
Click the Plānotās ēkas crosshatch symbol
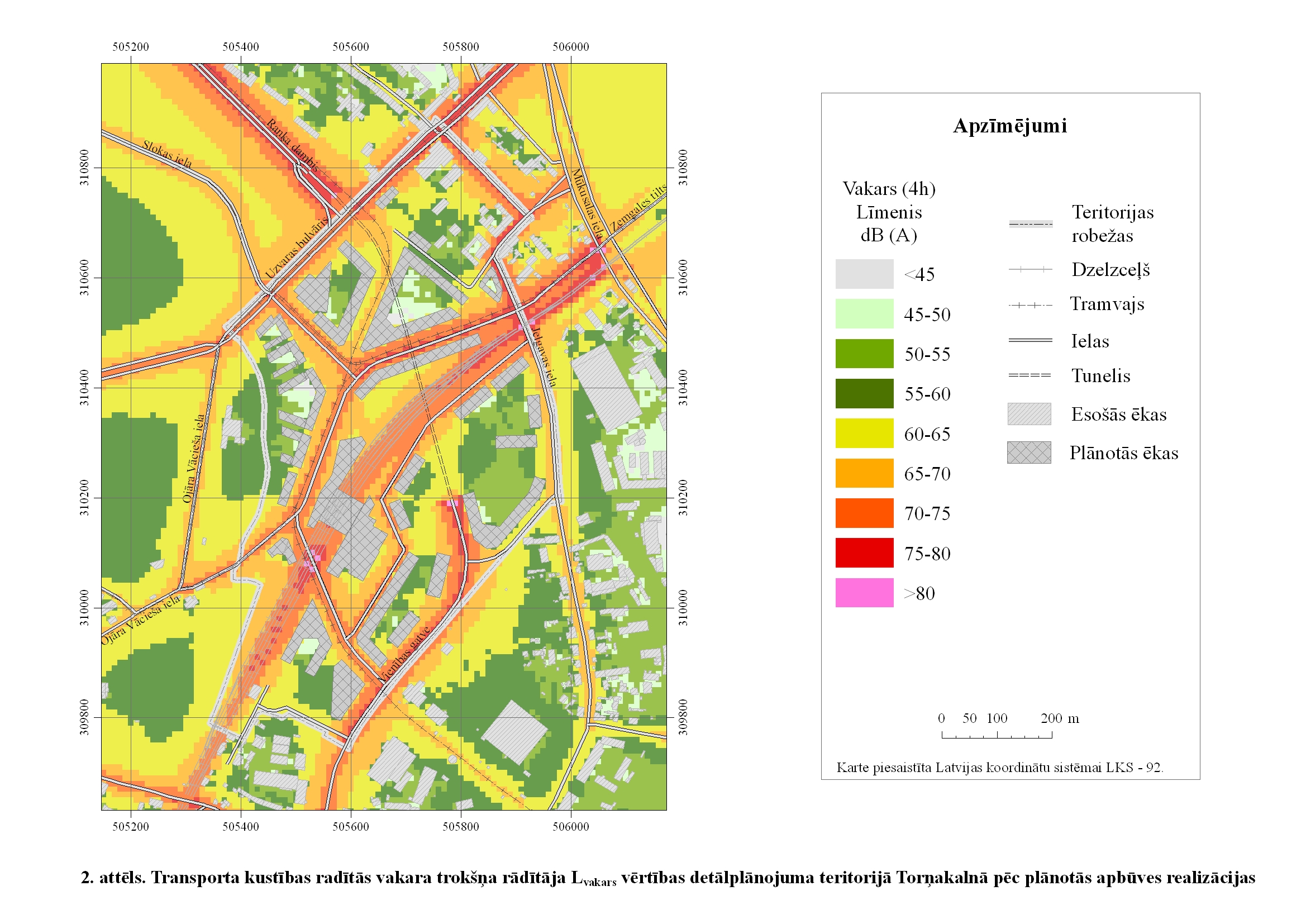(x=1029, y=453)
